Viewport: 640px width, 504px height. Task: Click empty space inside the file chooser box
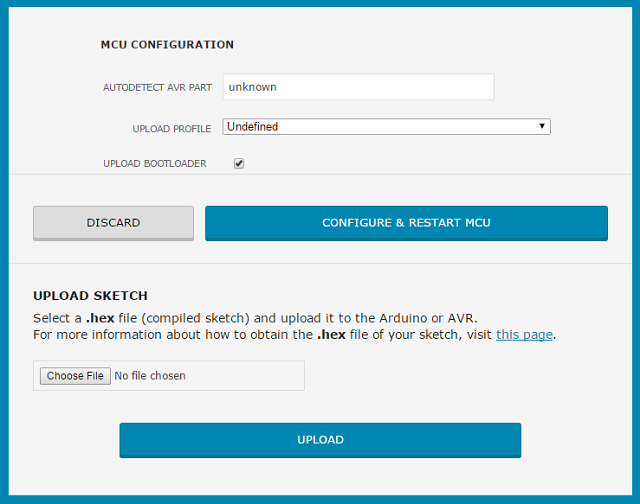[x=245, y=375]
